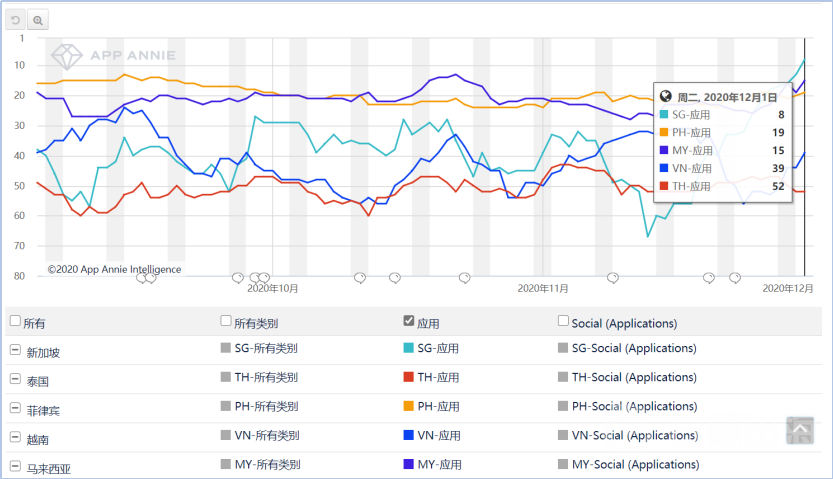The height and width of the screenshot is (479, 833).
Task: Collapse the 泰国 row
Action: pos(15,379)
